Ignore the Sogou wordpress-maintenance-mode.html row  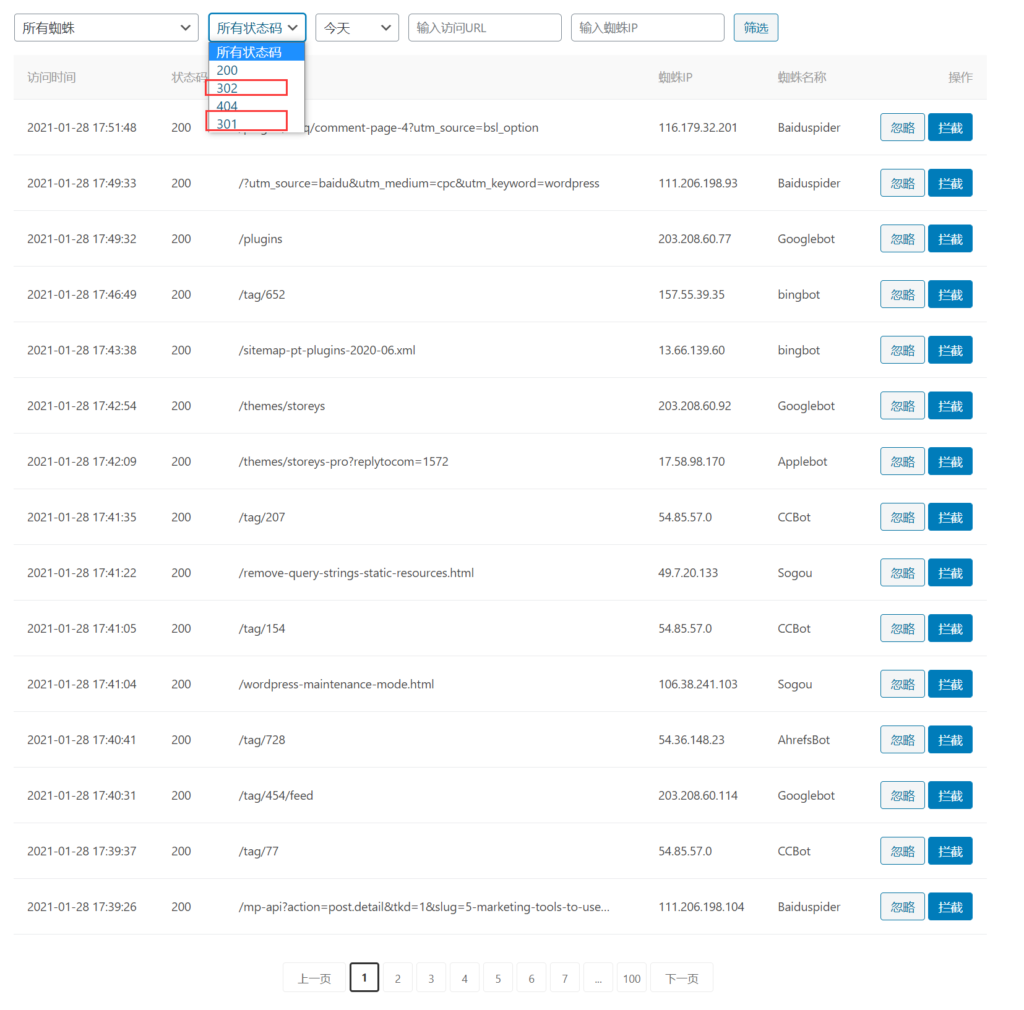click(x=902, y=684)
